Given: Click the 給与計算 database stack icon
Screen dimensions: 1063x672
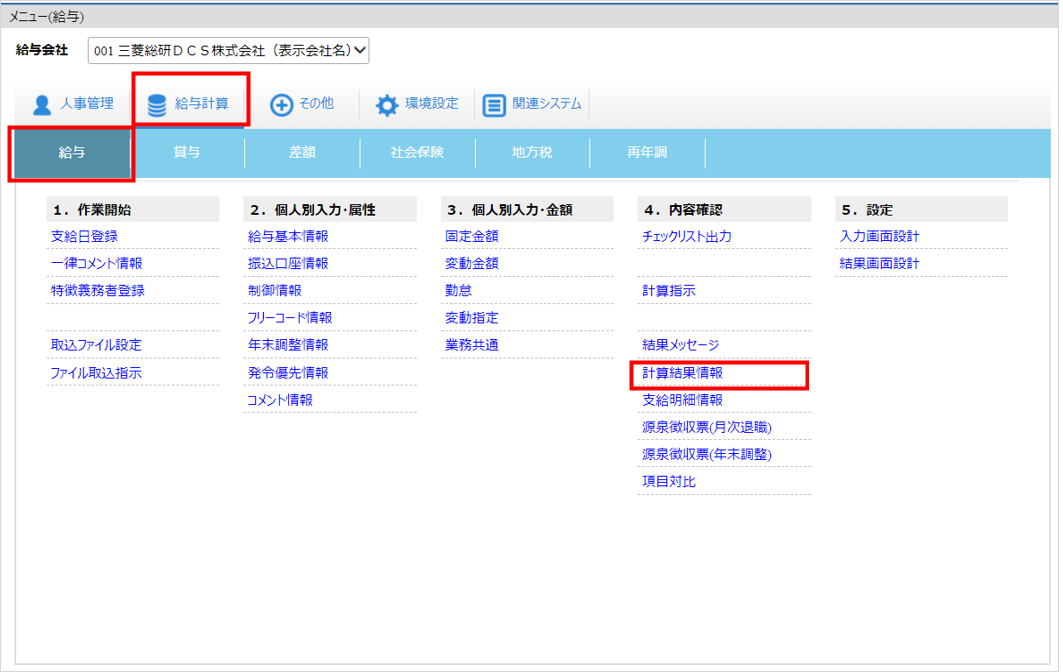Looking at the screenshot, I should tap(157, 105).
